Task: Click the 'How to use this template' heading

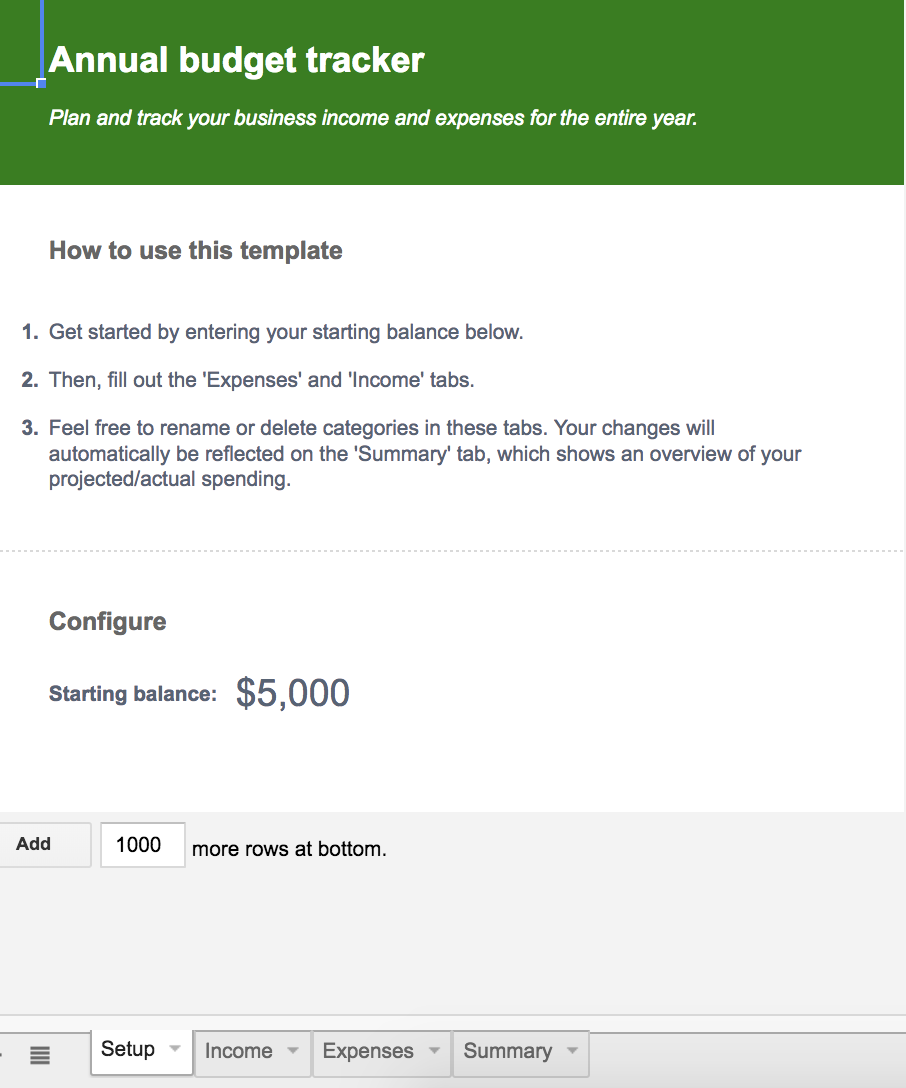Action: pos(196,250)
